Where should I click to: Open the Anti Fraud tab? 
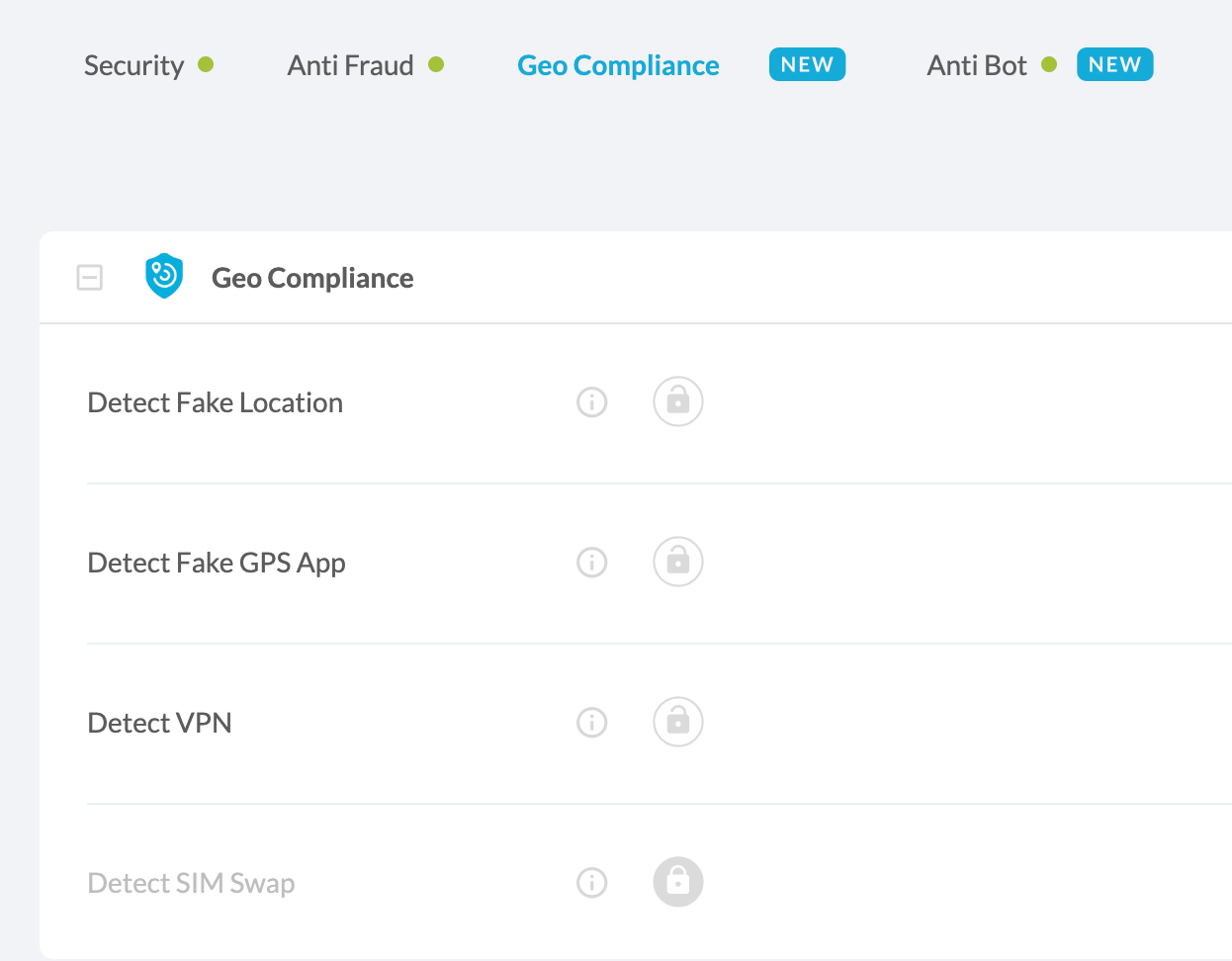[351, 65]
